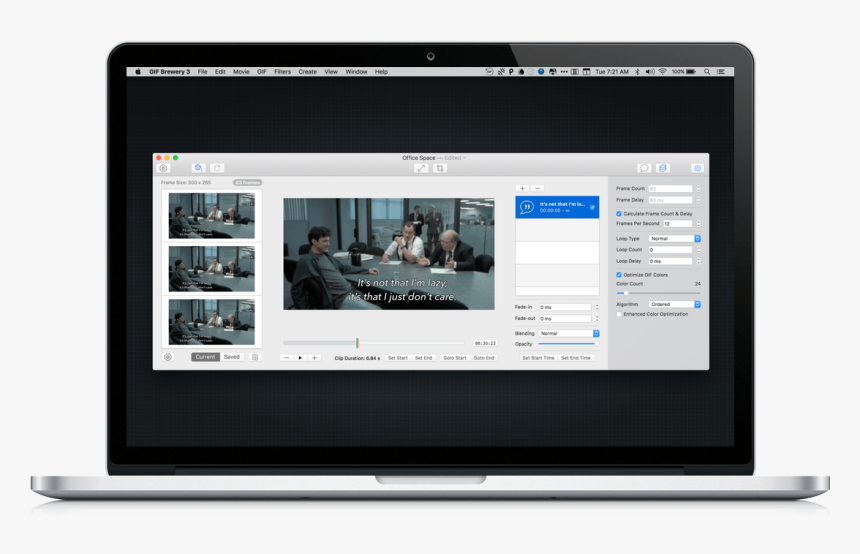Switch to the Saved frames tab

(231, 357)
